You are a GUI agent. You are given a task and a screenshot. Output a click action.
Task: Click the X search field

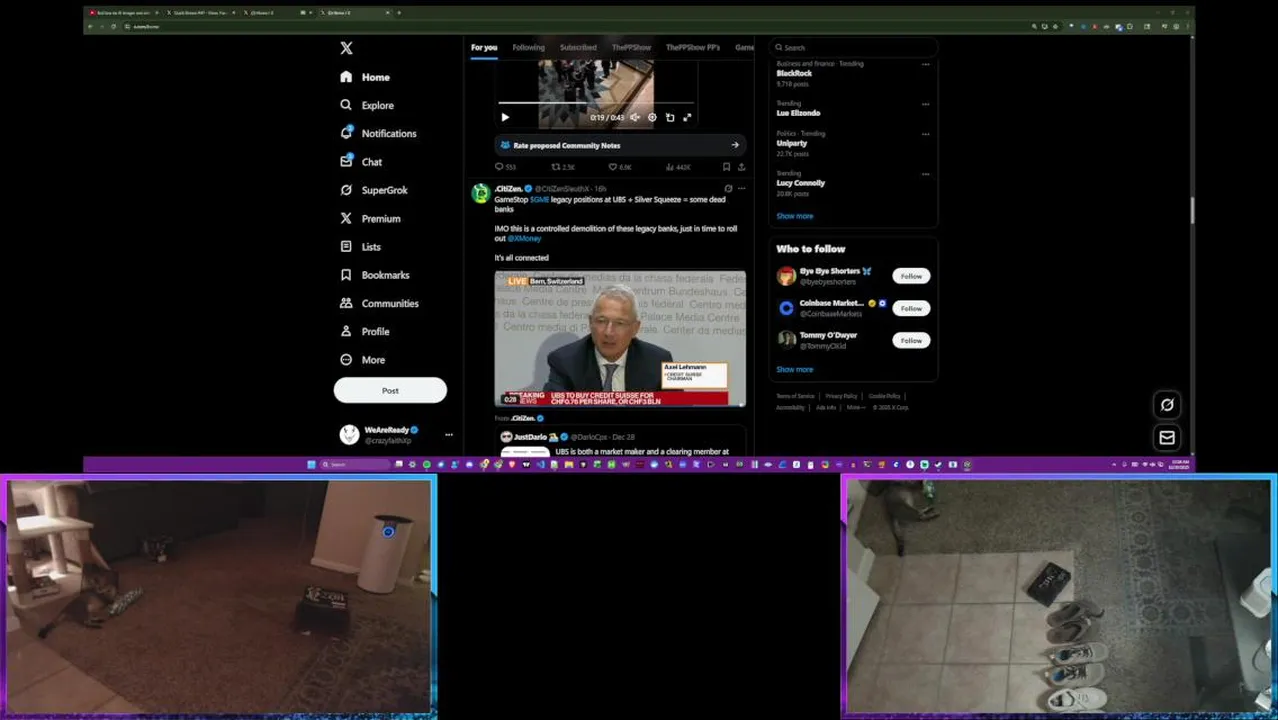click(x=854, y=47)
